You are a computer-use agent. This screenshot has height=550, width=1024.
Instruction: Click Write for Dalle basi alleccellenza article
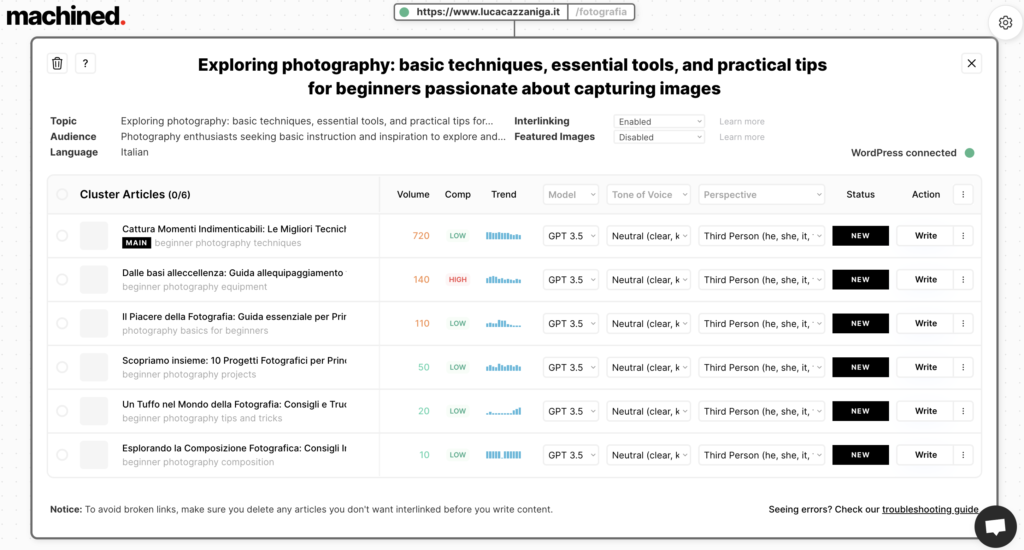[x=925, y=280]
